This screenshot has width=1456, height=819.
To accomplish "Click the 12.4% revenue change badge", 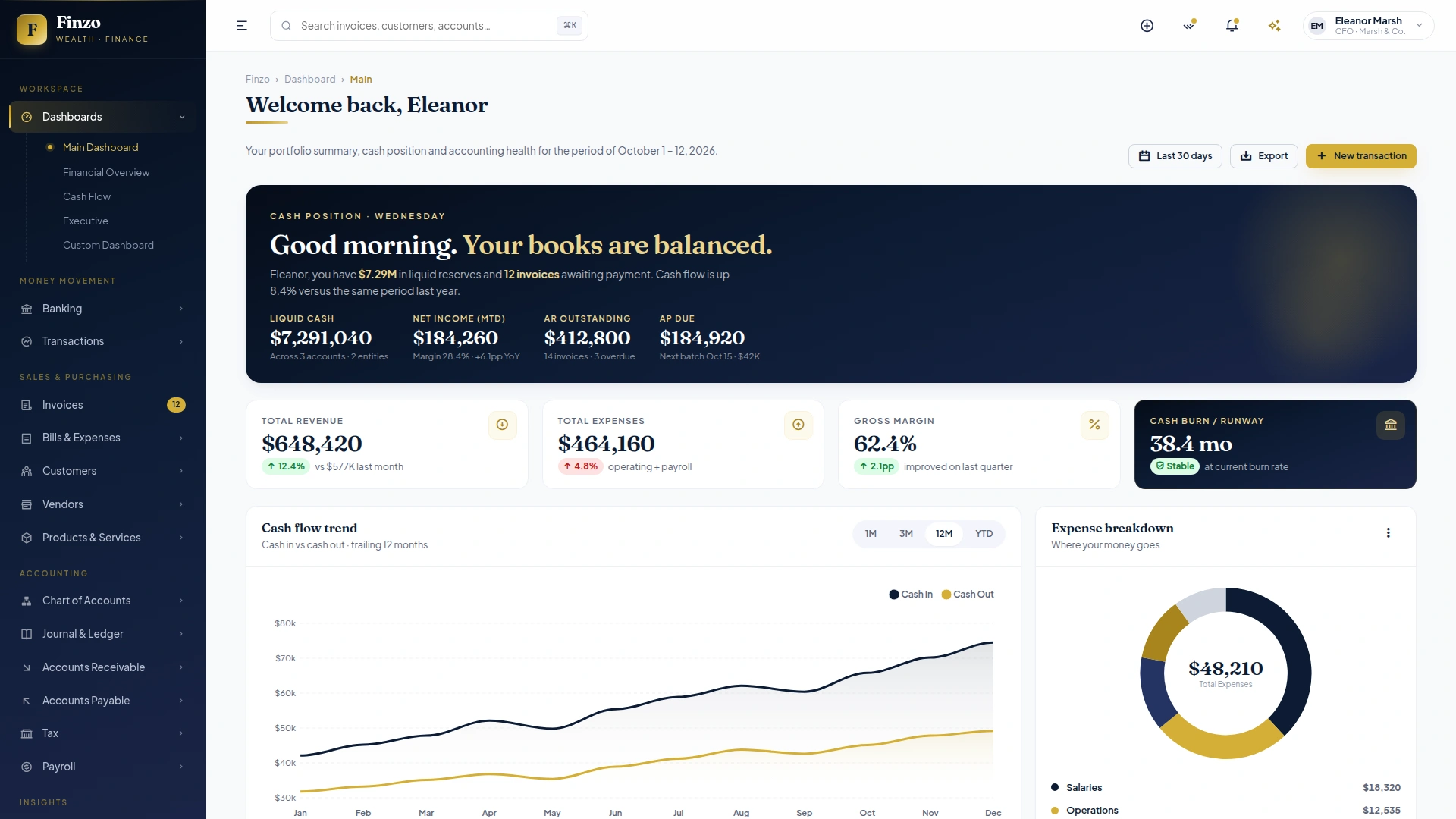I will click(286, 466).
